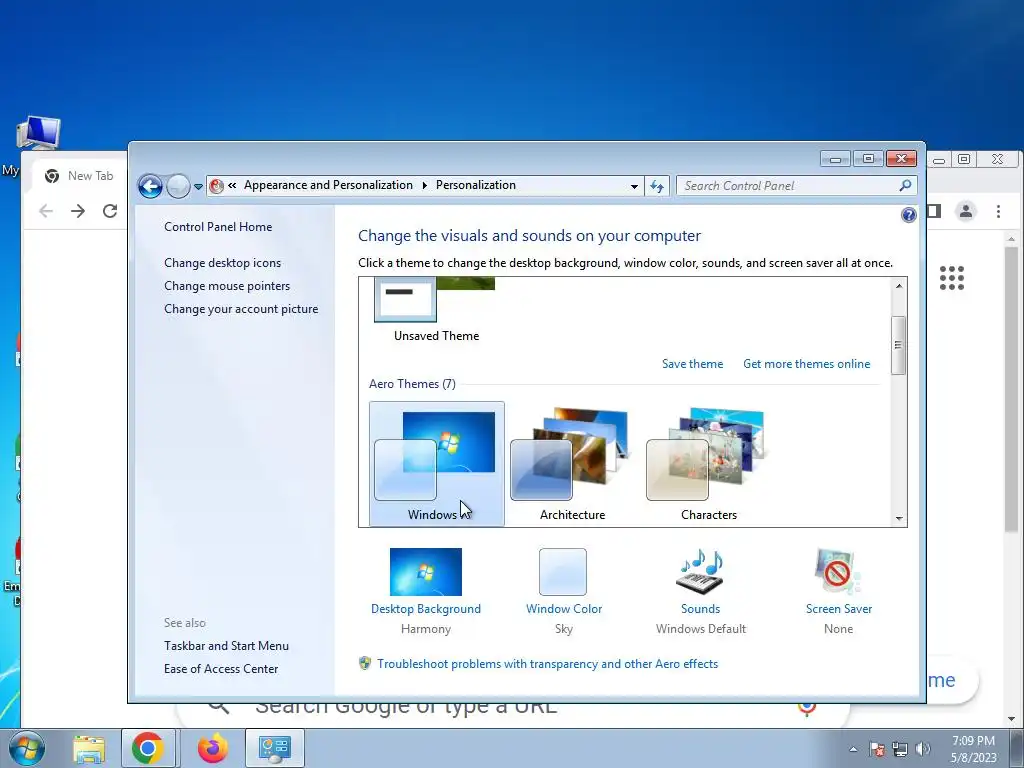
Task: Click the themes list scroll down arrow
Action: [899, 519]
